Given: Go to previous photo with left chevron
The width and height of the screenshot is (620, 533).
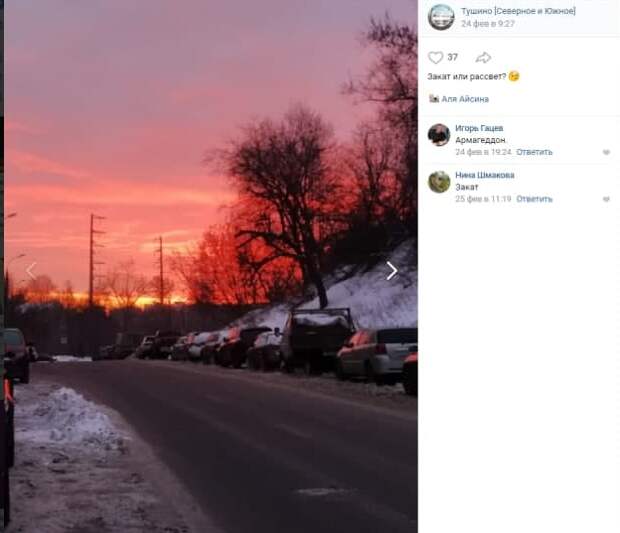Looking at the screenshot, I should (31, 271).
